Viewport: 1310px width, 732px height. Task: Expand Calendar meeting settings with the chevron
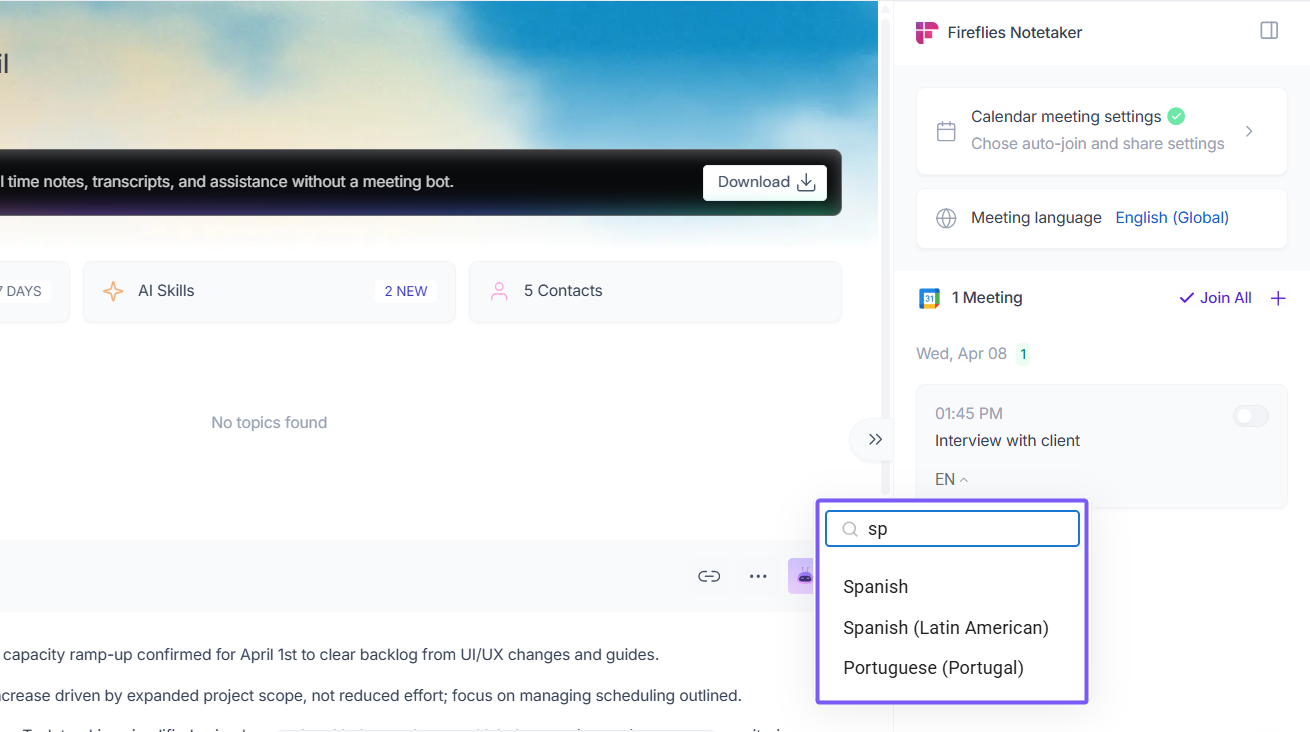click(1249, 131)
